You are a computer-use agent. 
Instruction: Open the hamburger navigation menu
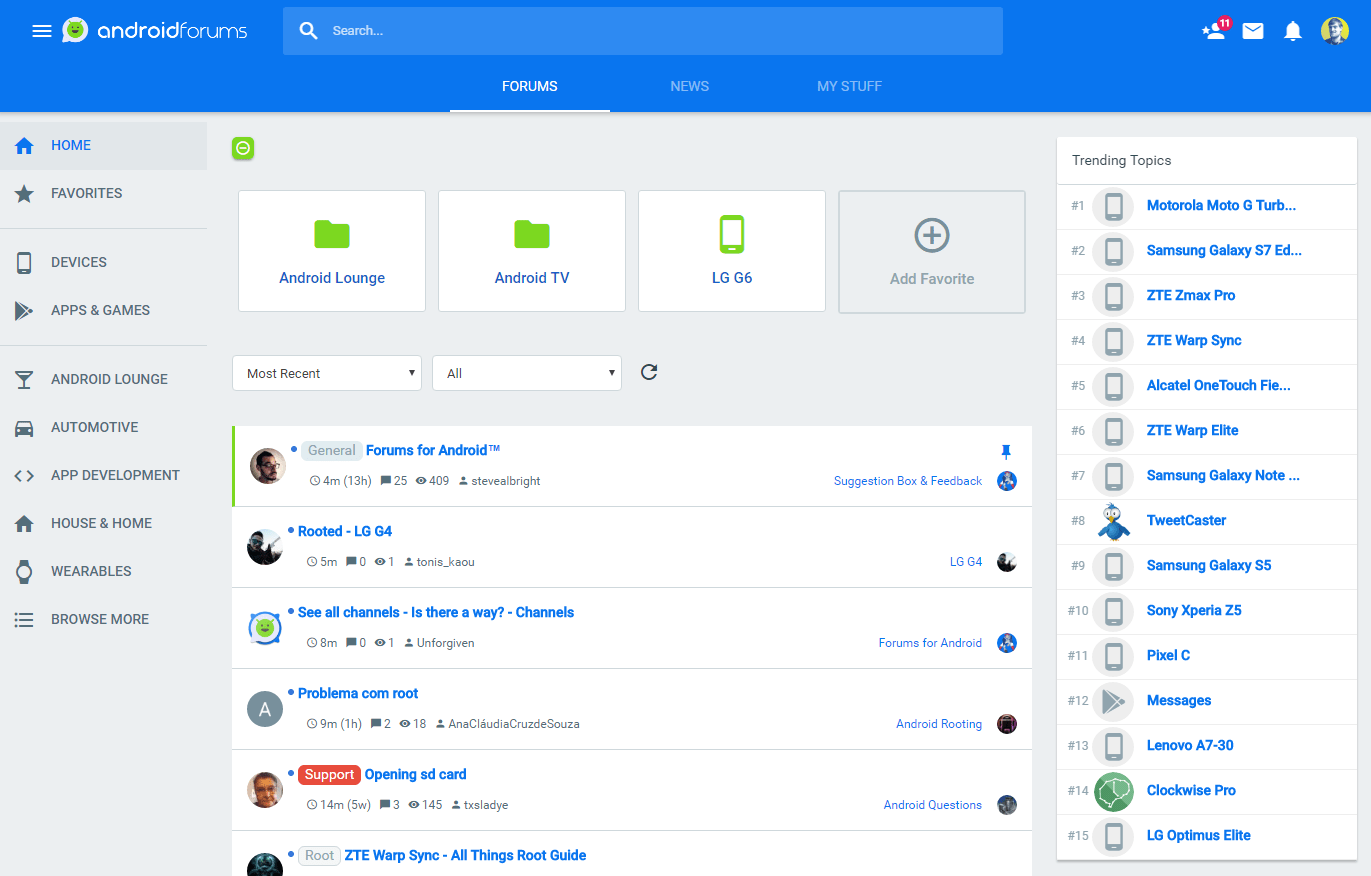42,31
